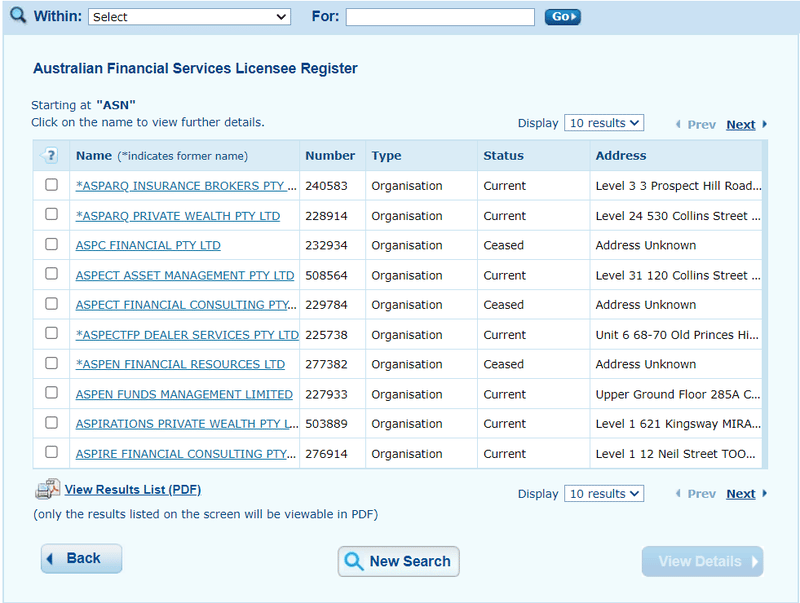This screenshot has height=603, width=800.
Task: Open ASPC FINANCIAL PTY LTD details
Action: pos(148,245)
